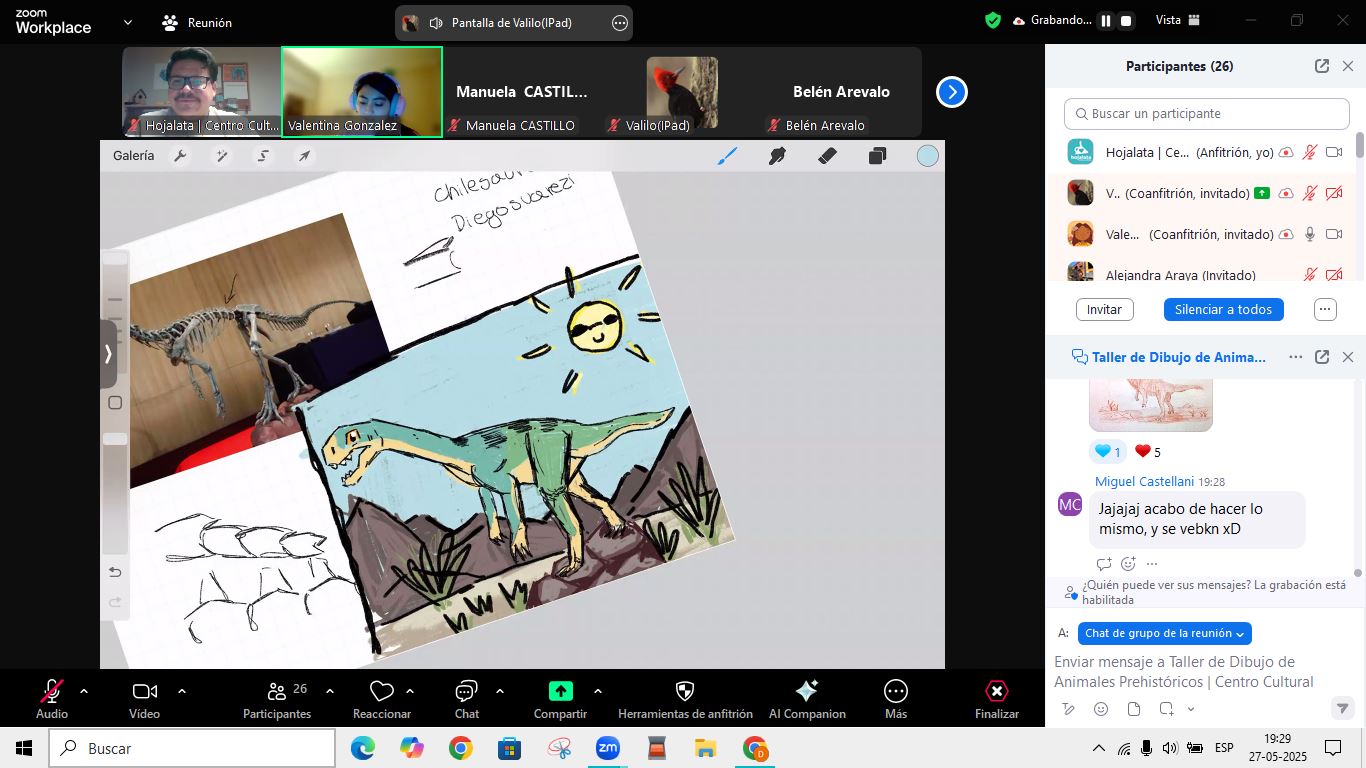The height and width of the screenshot is (768, 1366).
Task: Select Hojalata Centro Cultural video thumbnail
Action: 201,92
